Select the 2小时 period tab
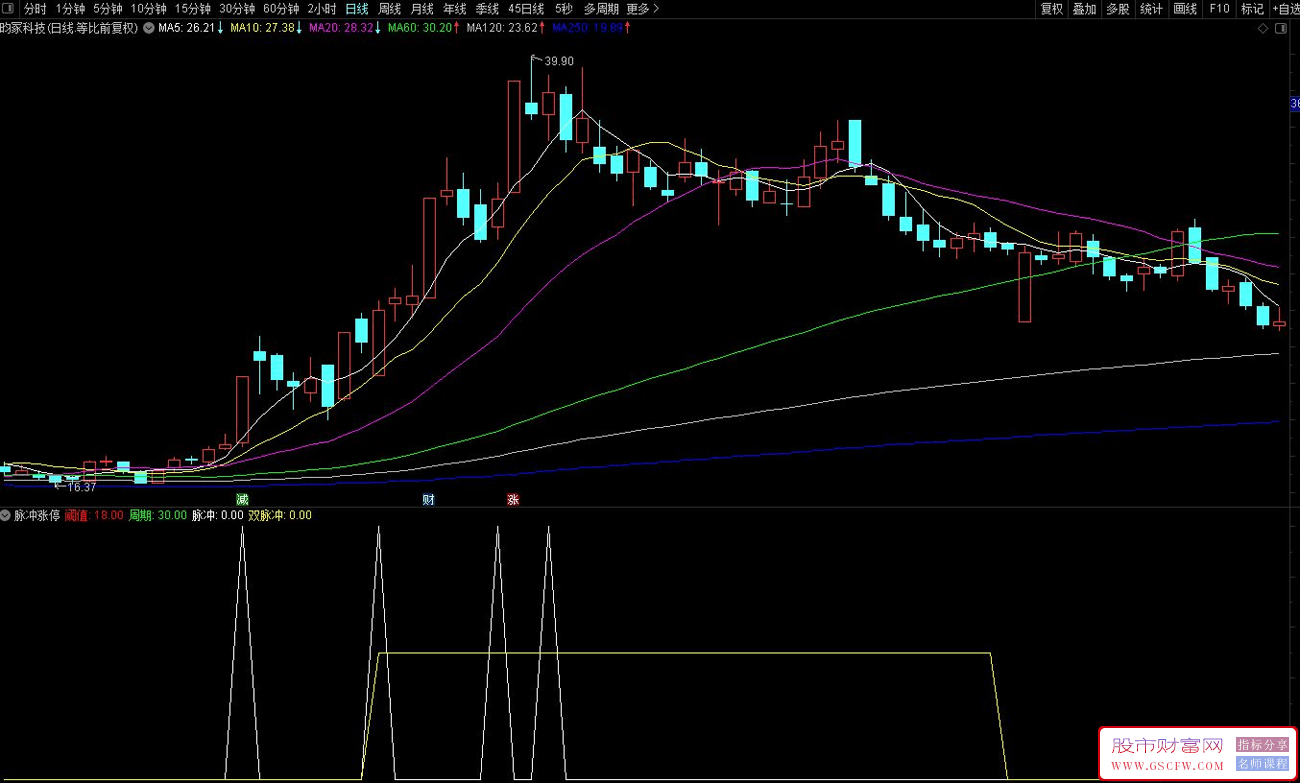This screenshot has height=783, width=1300. pyautogui.click(x=322, y=9)
